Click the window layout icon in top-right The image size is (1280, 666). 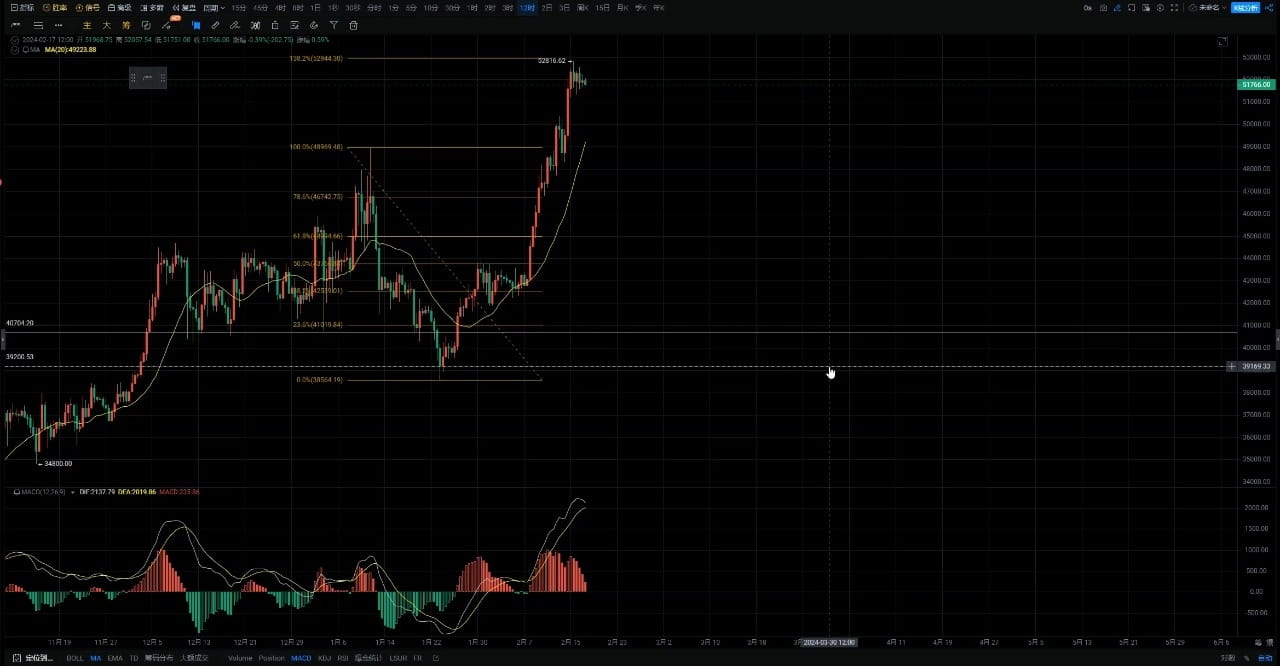click(x=1146, y=8)
